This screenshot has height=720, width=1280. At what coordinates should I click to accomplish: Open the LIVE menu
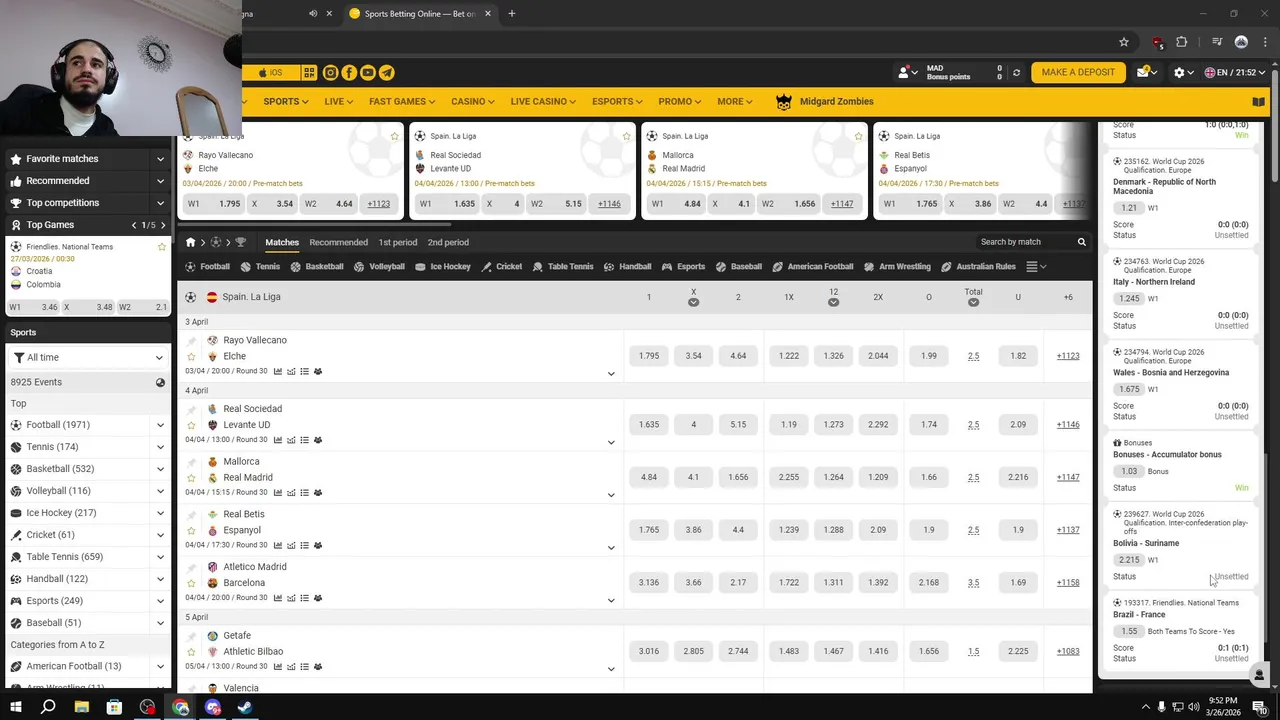click(x=338, y=102)
